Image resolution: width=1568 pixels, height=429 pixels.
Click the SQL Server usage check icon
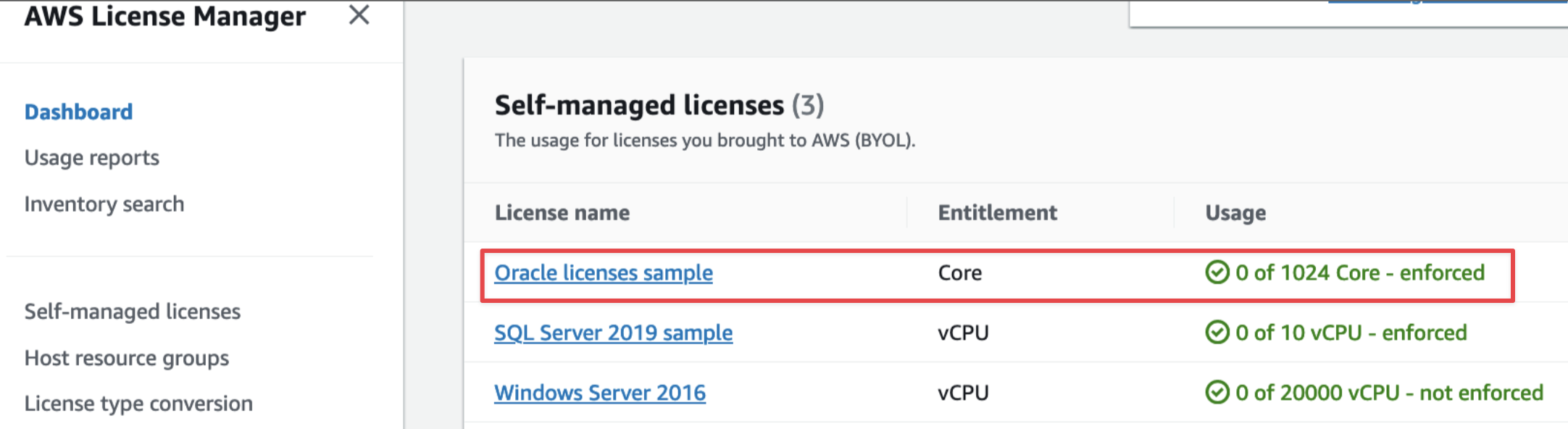click(x=1217, y=333)
